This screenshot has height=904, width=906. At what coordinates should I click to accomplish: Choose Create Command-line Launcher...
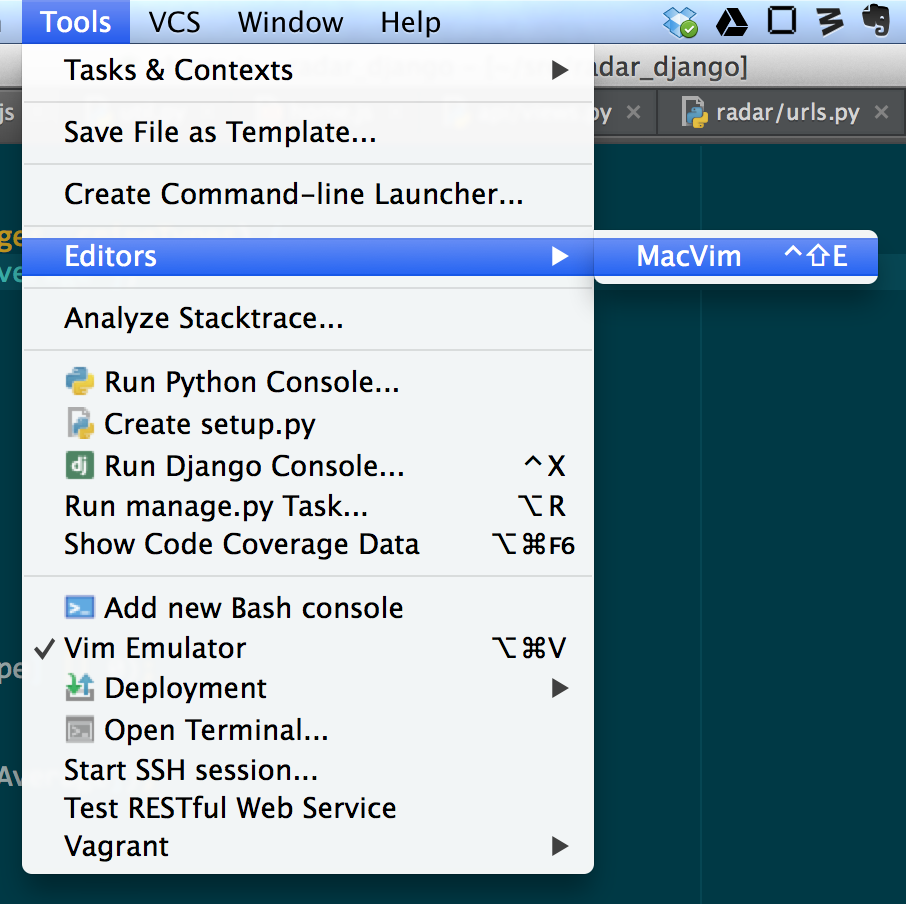(x=308, y=194)
